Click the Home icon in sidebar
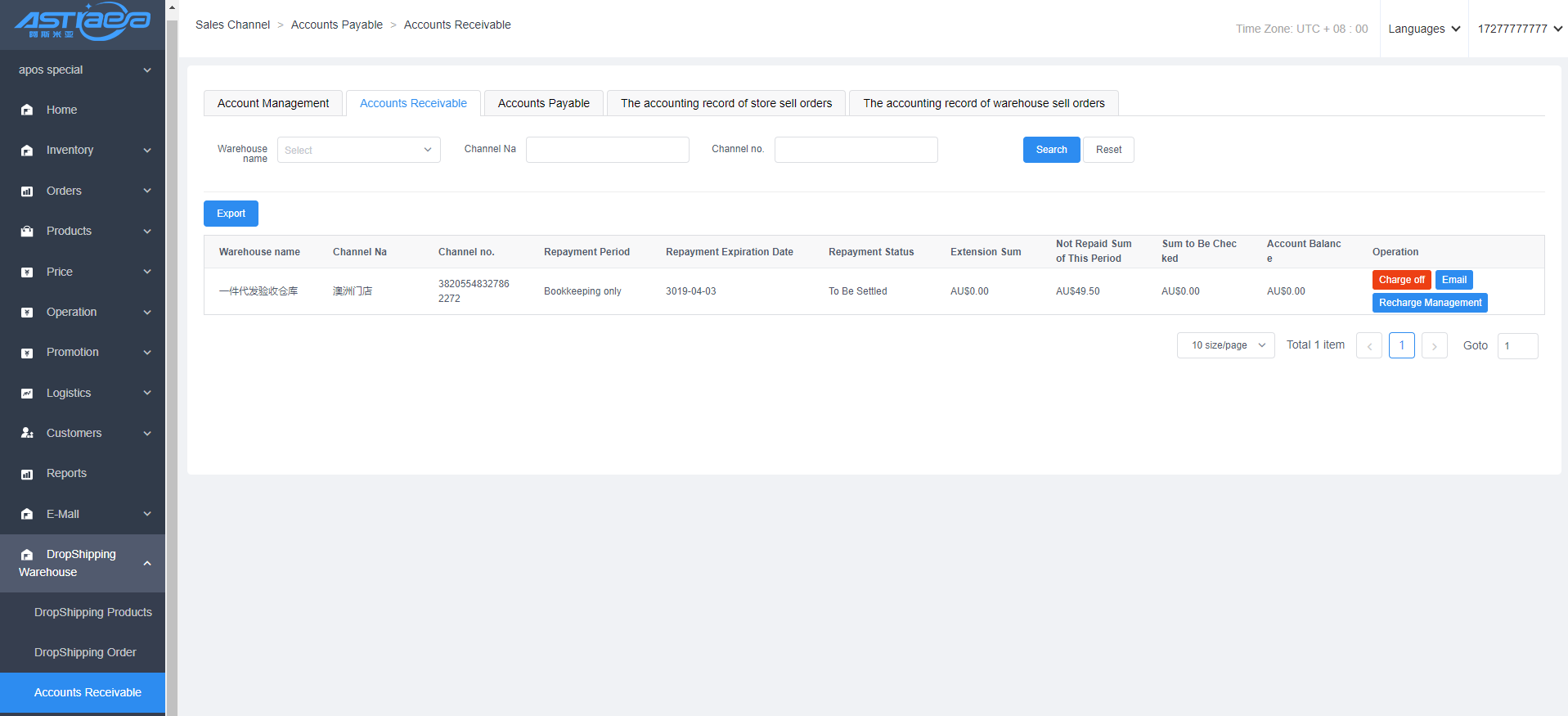The height and width of the screenshot is (716, 1568). click(27, 110)
